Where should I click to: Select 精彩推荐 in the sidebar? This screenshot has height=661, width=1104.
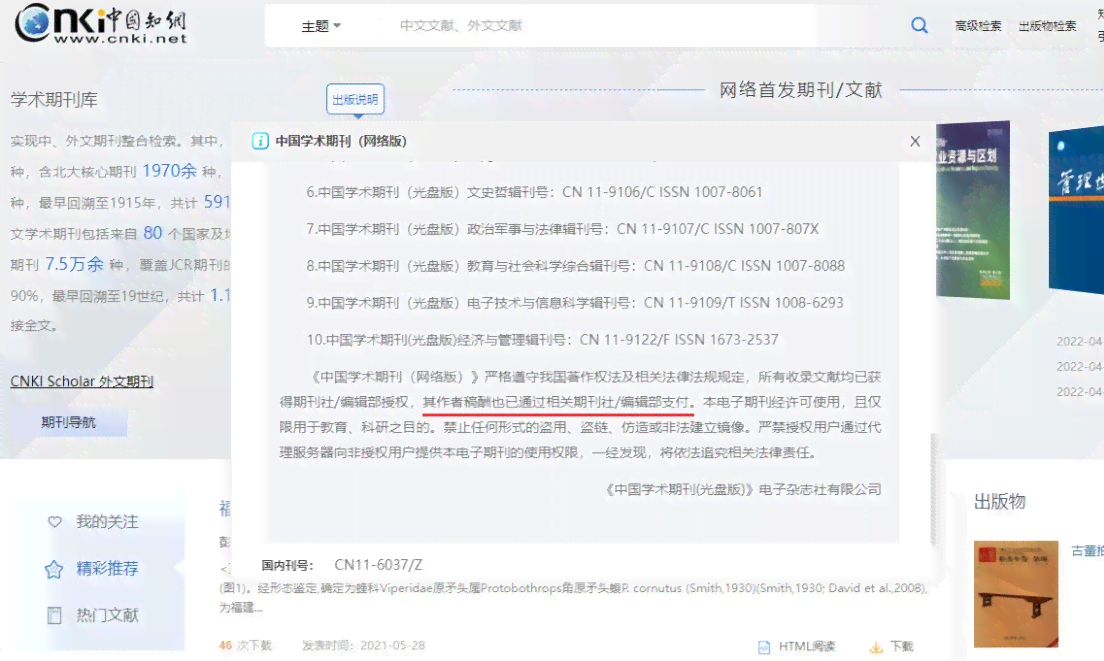[107, 568]
